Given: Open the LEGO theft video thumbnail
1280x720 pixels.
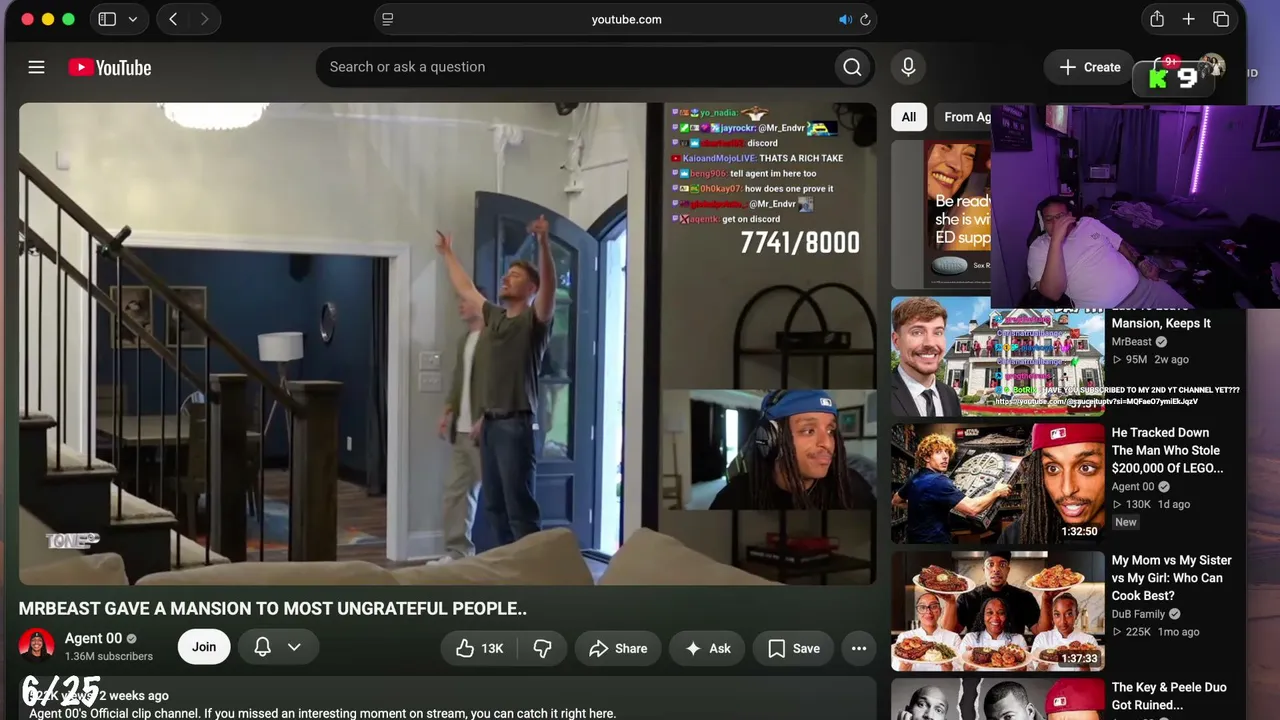Looking at the screenshot, I should [998, 484].
